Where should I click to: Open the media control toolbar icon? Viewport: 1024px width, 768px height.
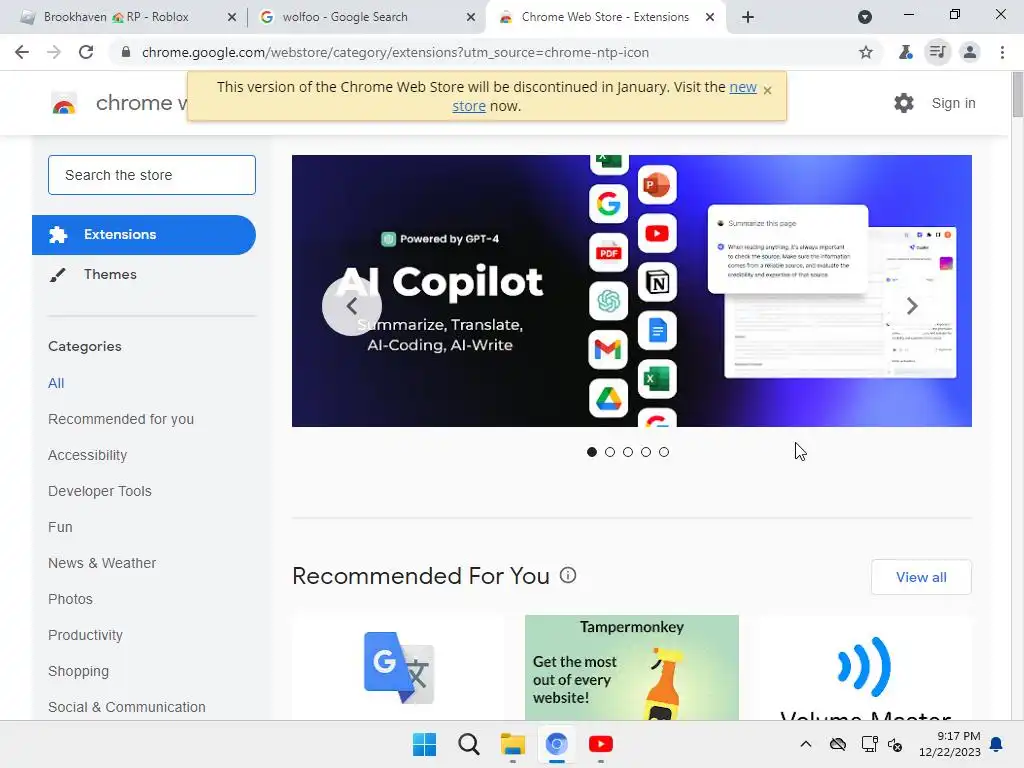[x=938, y=52]
